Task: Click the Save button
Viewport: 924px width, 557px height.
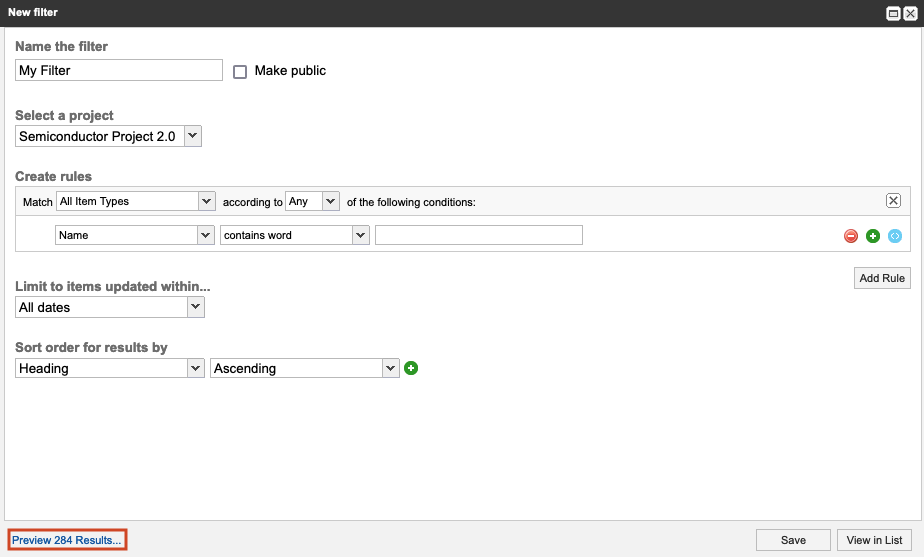Action: pos(793,540)
